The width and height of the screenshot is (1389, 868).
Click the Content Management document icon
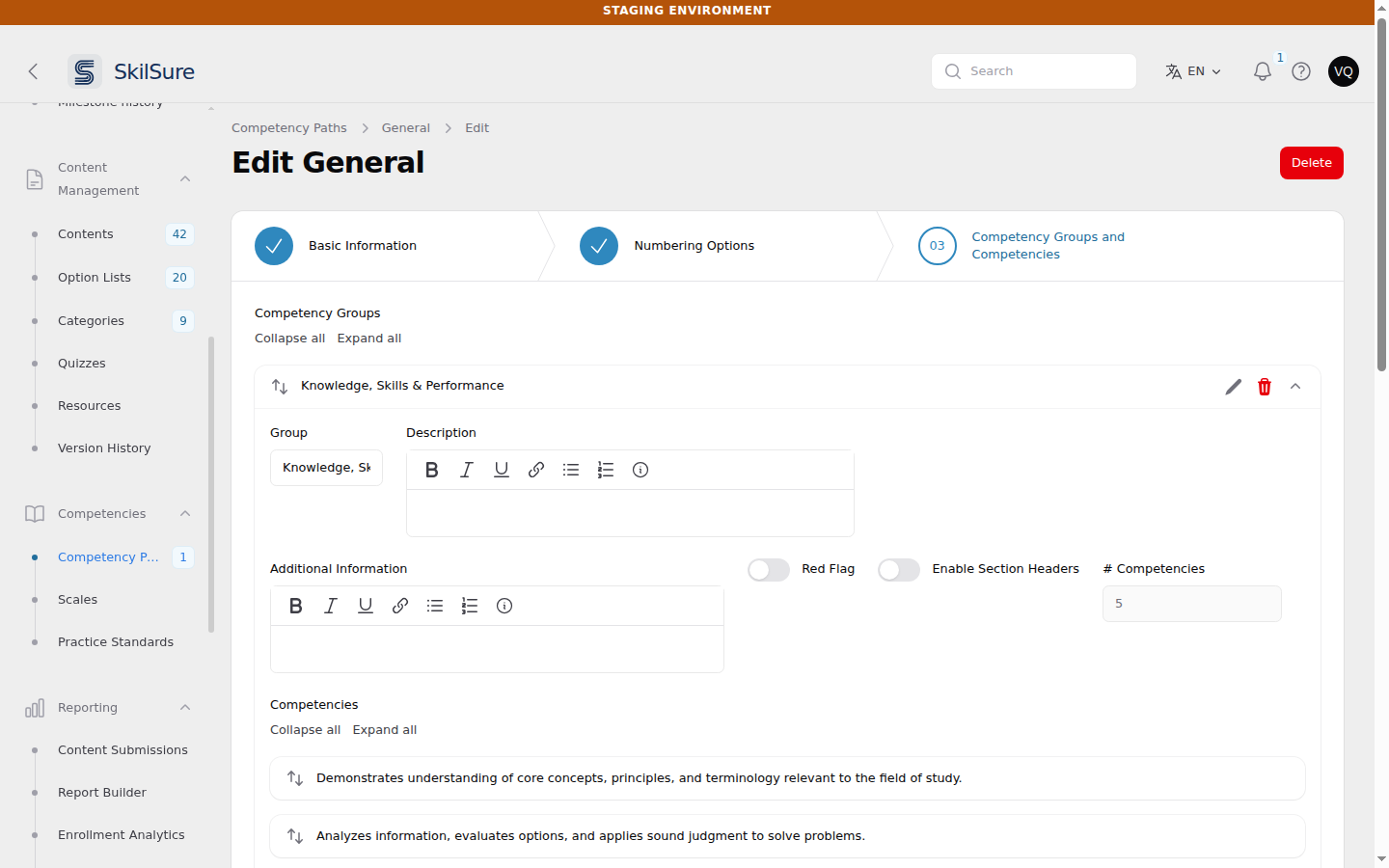(35, 179)
